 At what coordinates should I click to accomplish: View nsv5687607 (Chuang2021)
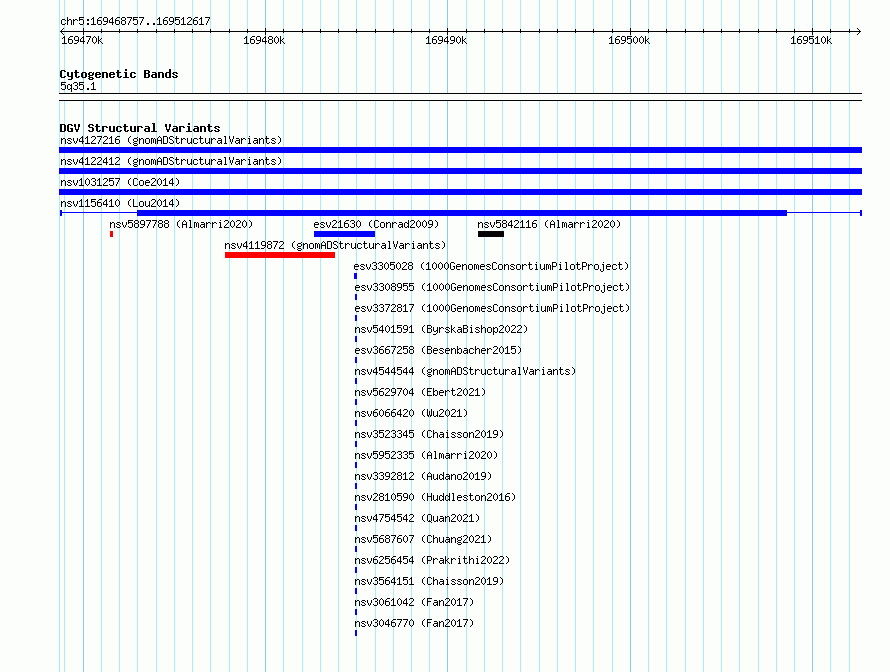pos(423,539)
